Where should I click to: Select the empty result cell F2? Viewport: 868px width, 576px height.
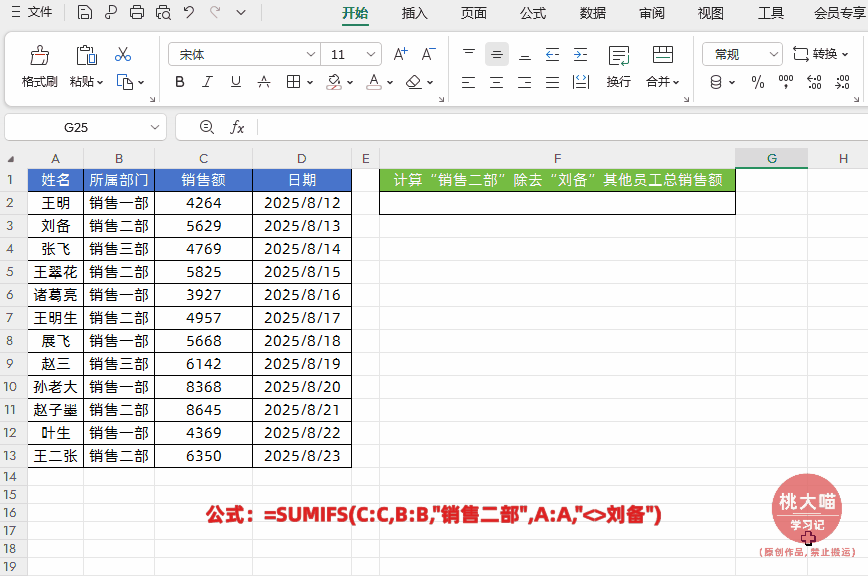tap(557, 203)
